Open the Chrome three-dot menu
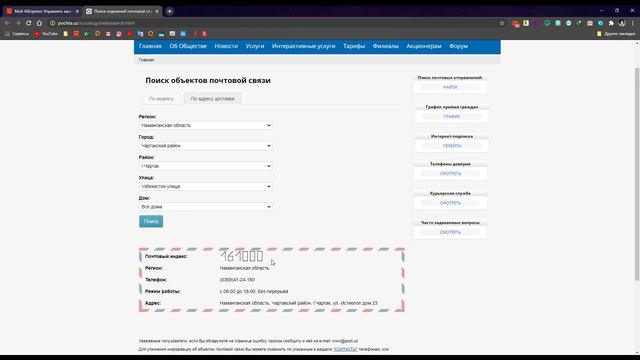This screenshot has height=360, width=640. [633, 23]
